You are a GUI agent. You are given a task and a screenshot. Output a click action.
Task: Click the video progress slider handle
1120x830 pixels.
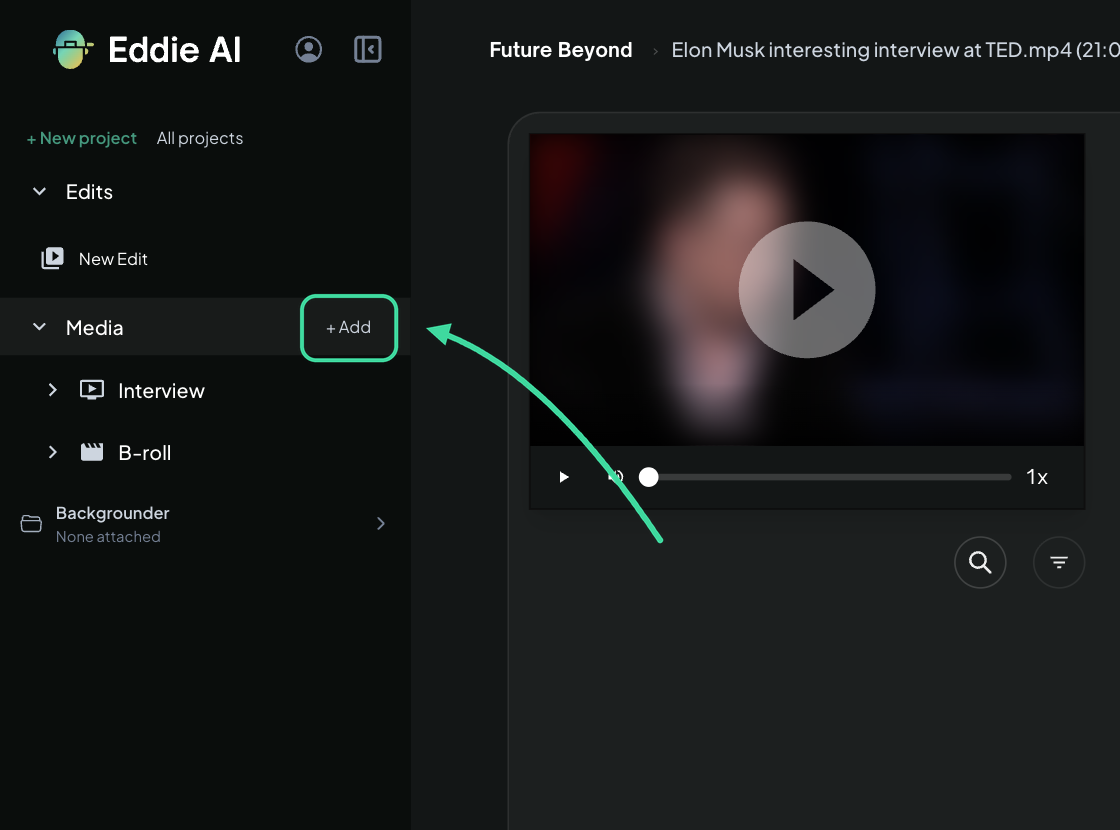coord(649,477)
